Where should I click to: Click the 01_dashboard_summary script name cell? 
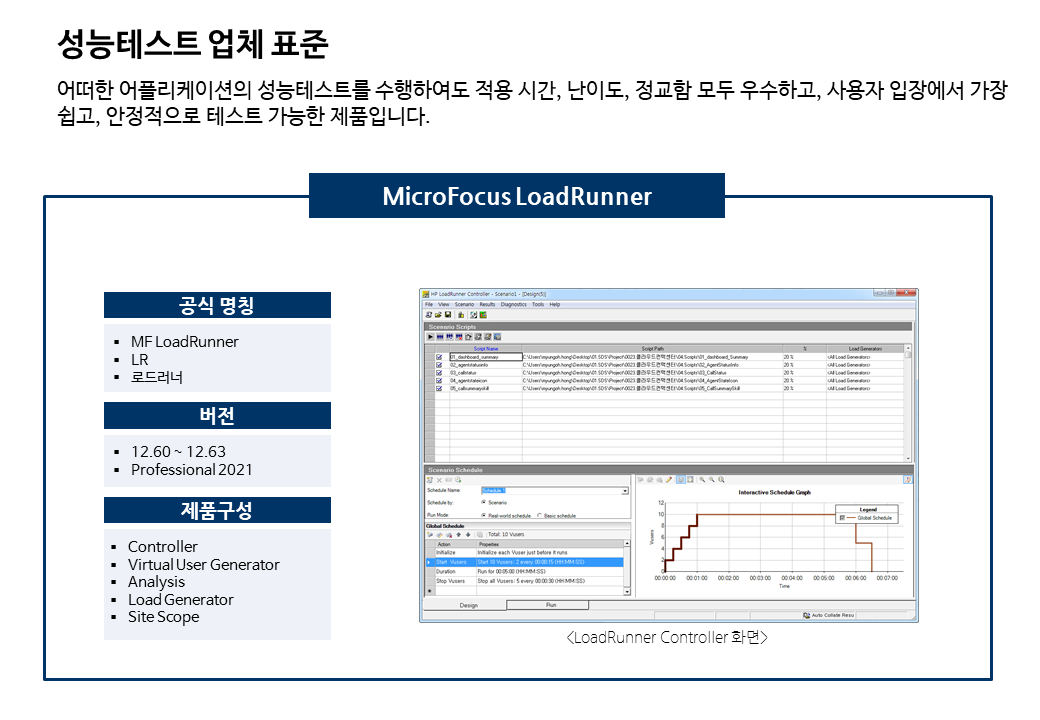[x=486, y=357]
